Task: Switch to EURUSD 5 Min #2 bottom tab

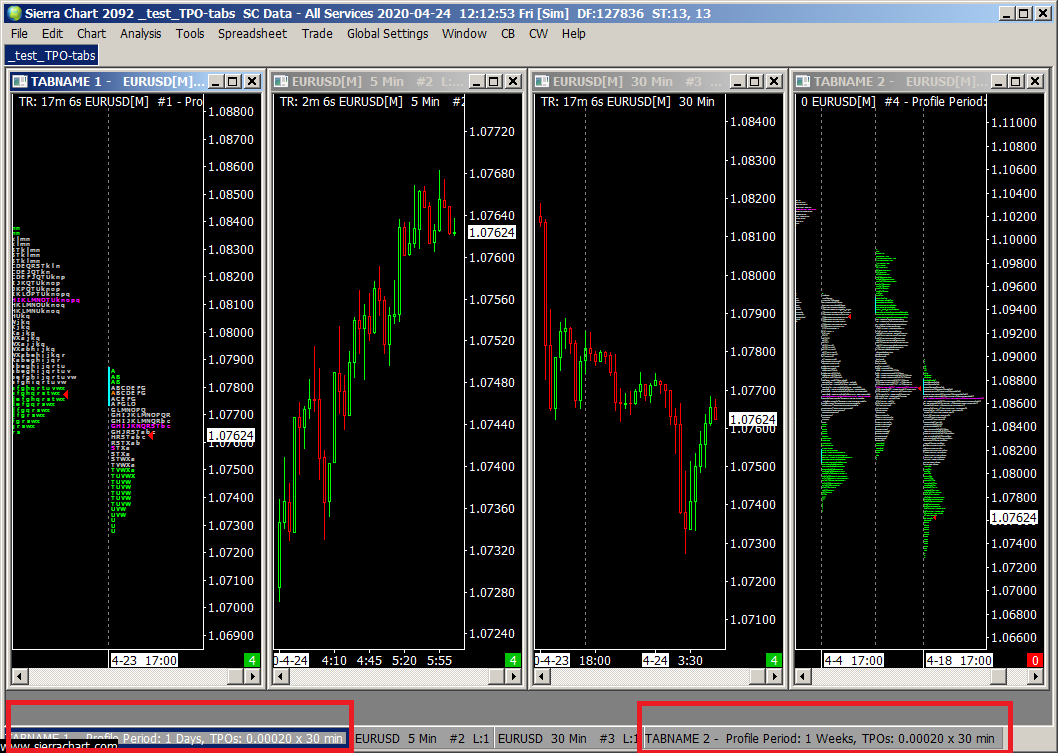Action: click(422, 739)
